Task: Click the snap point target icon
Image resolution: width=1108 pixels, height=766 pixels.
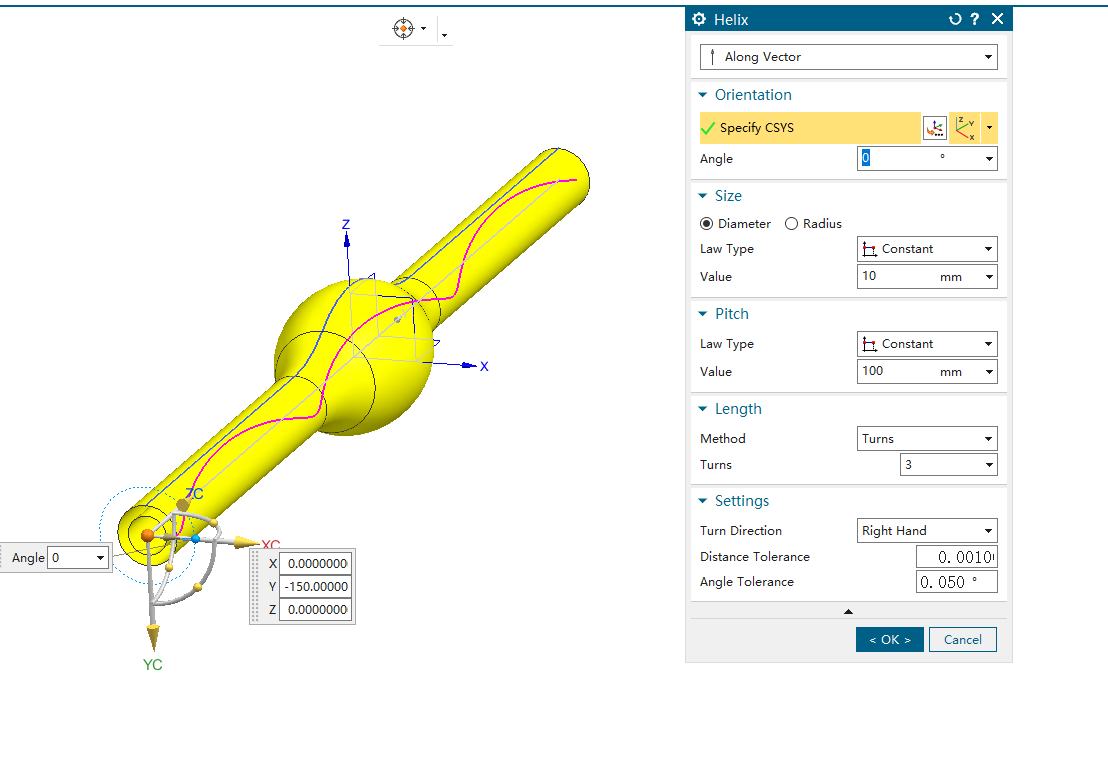Action: [403, 29]
